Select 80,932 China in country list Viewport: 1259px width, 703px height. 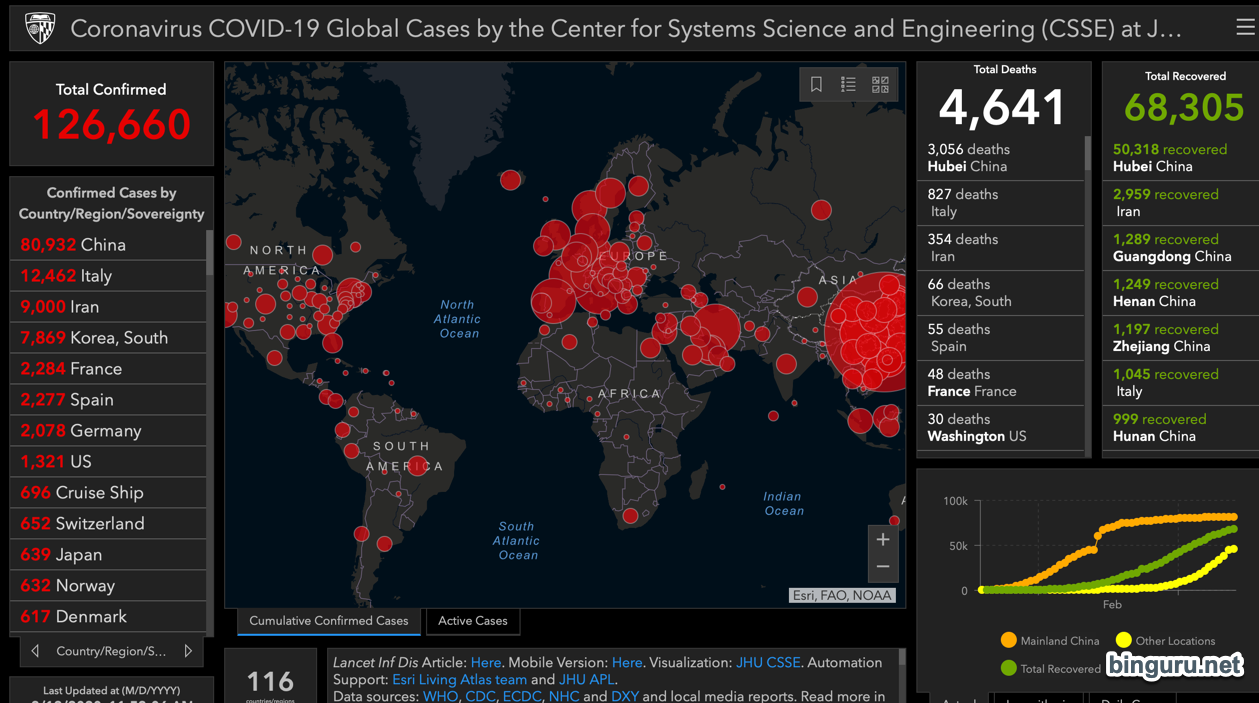point(108,245)
